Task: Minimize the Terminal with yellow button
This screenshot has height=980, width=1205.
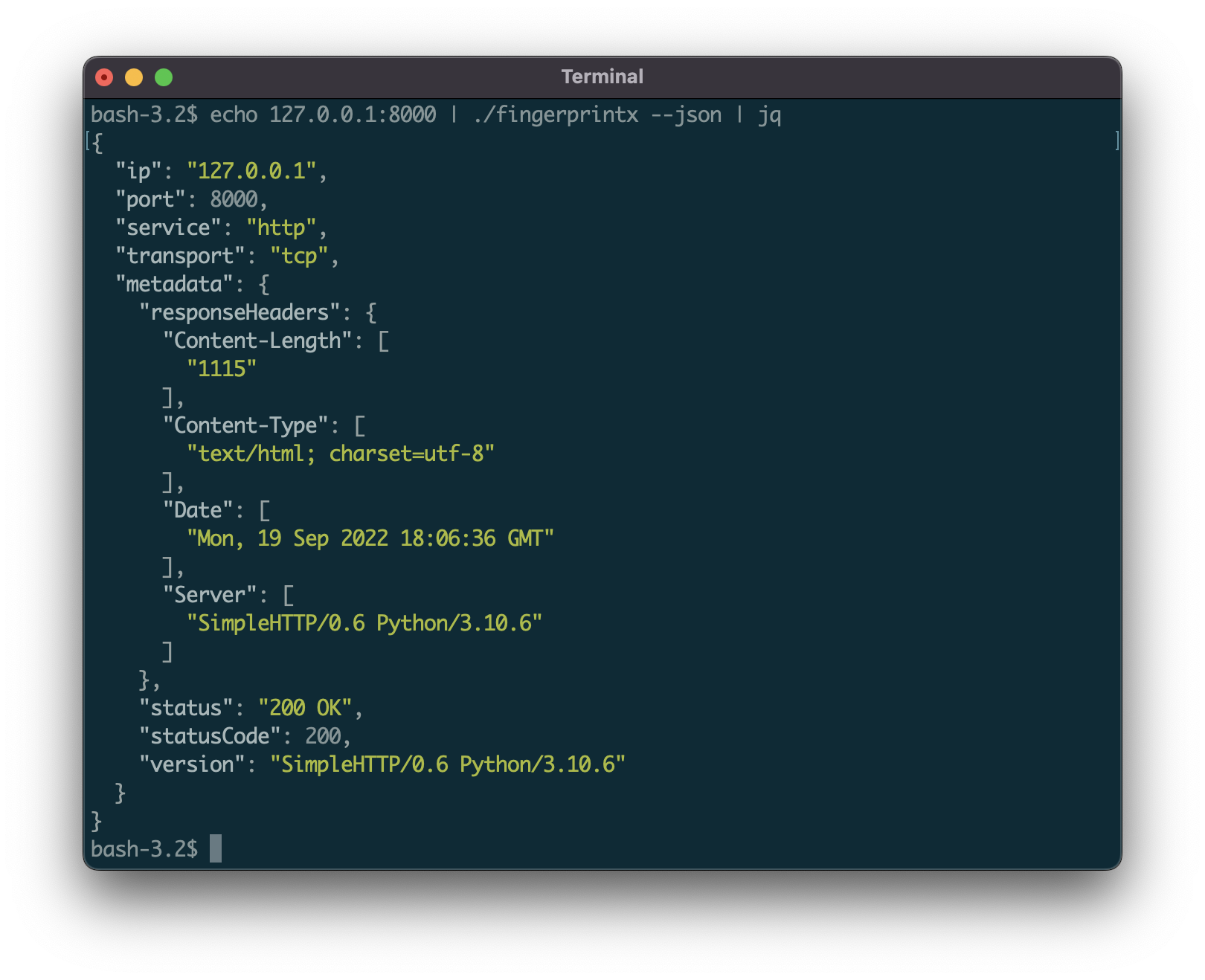Action: (134, 77)
